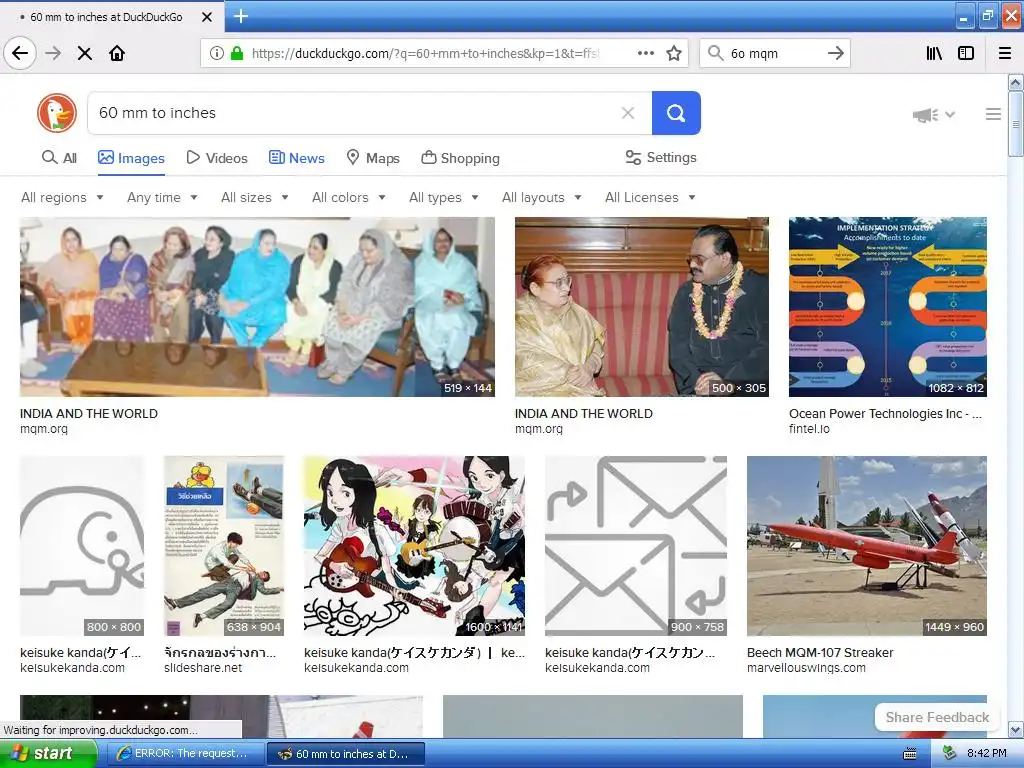The height and width of the screenshot is (768, 1024).
Task: Open page actions three-dot menu
Action: click(x=645, y=54)
